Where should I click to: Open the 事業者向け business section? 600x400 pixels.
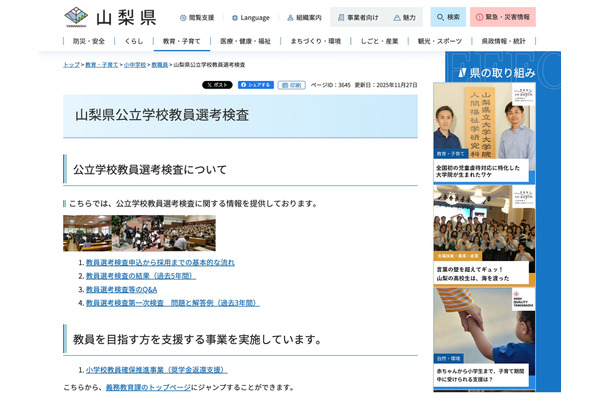pyautogui.click(x=358, y=18)
